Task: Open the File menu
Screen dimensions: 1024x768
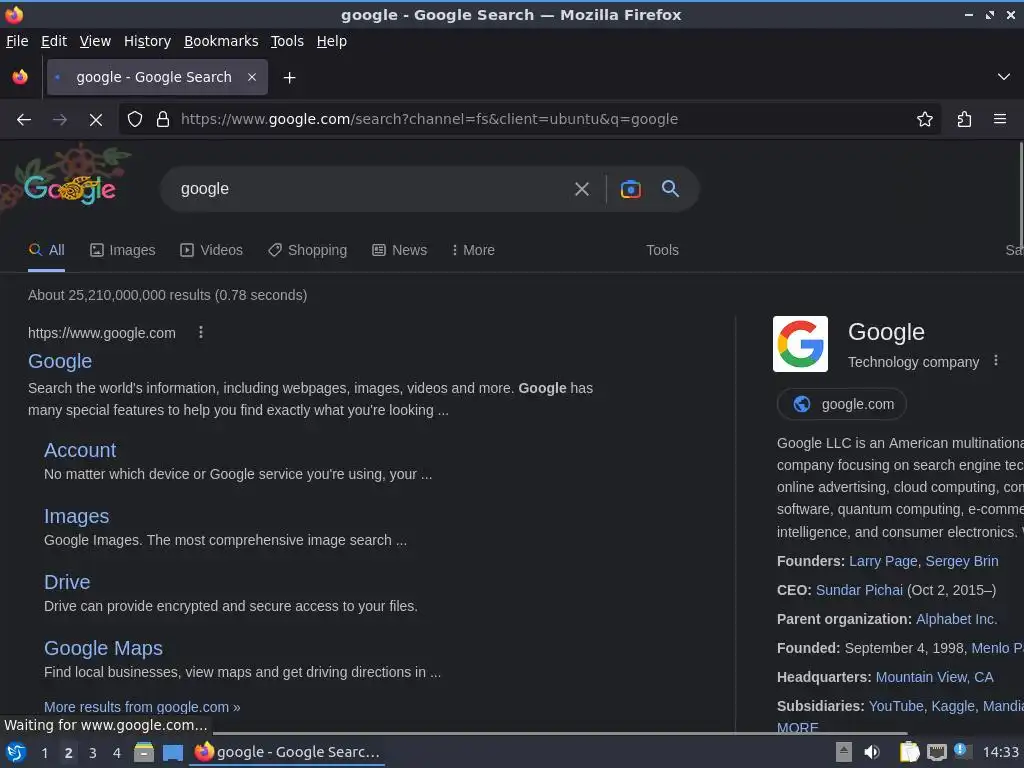Action: pos(17,41)
